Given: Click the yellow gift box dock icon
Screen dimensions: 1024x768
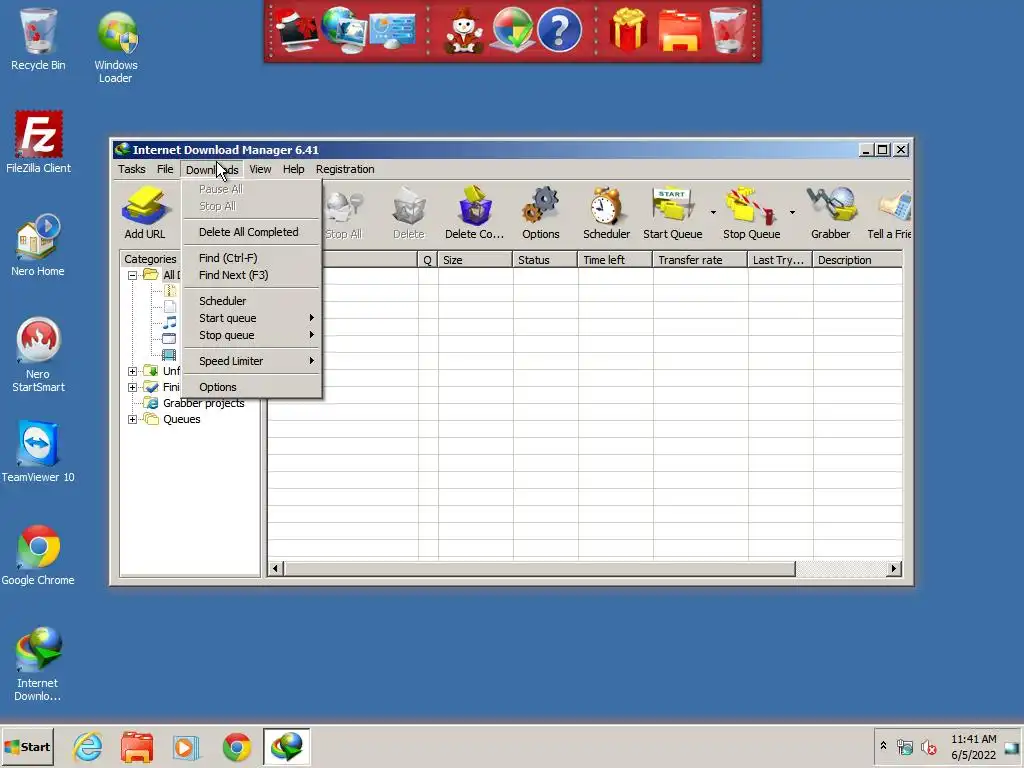Looking at the screenshot, I should [x=628, y=30].
